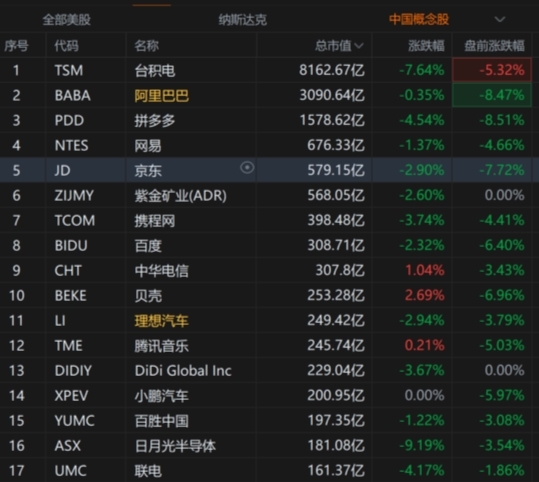The height and width of the screenshot is (482, 539).
Task: Switch to 纳斯达克 tab
Action: (243, 20)
